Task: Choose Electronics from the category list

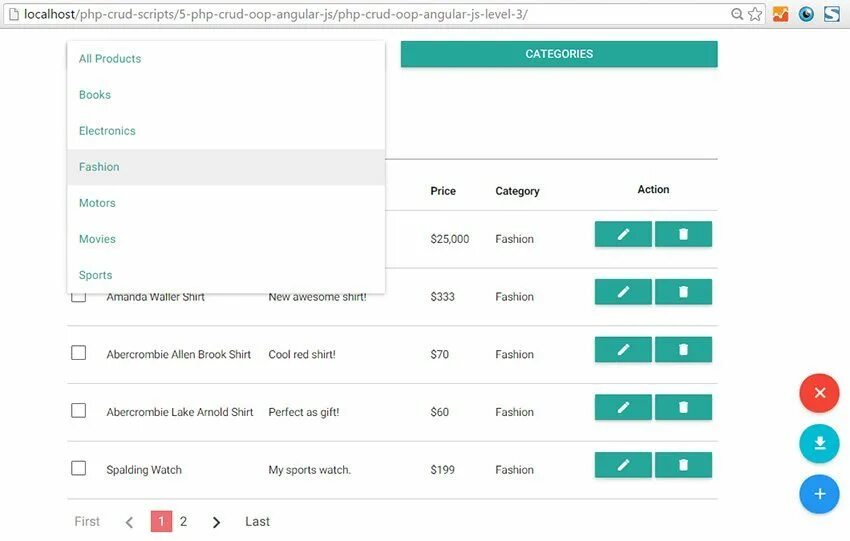Action: 107,131
